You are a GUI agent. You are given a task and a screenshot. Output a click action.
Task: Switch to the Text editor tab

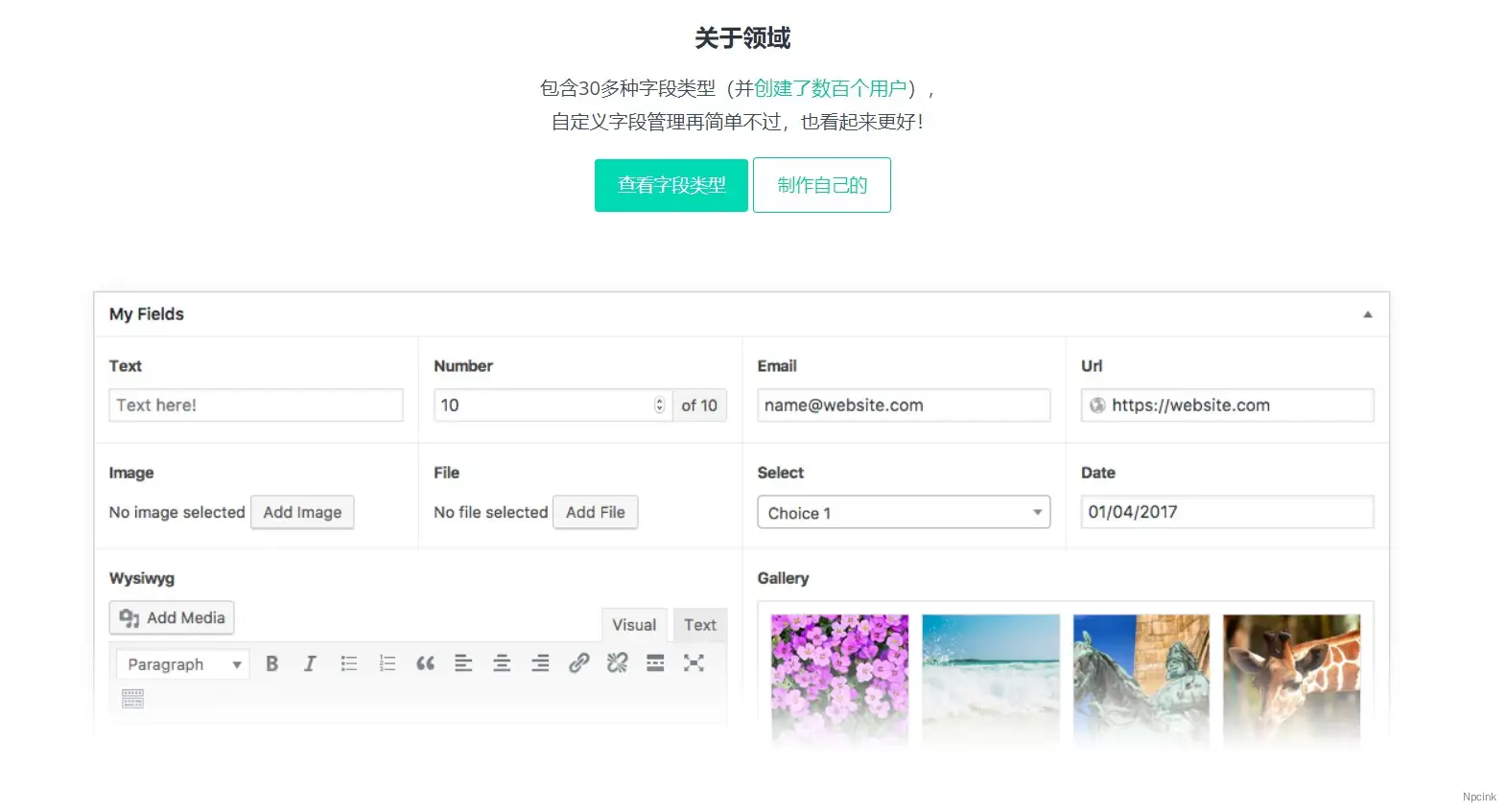click(x=700, y=625)
